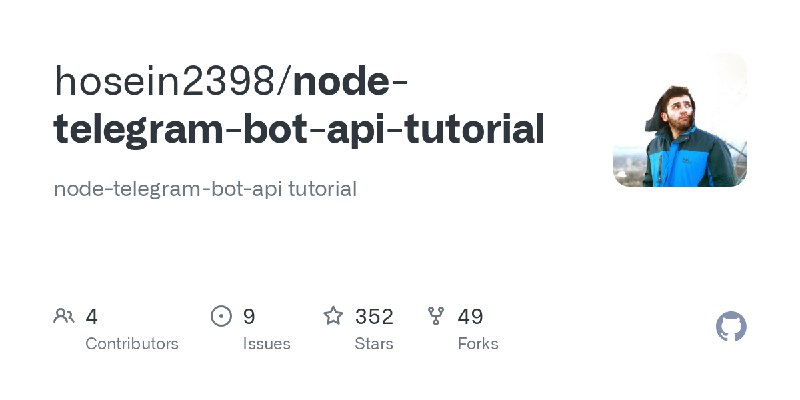
Task: Click the stars count 352
Action: (374, 317)
